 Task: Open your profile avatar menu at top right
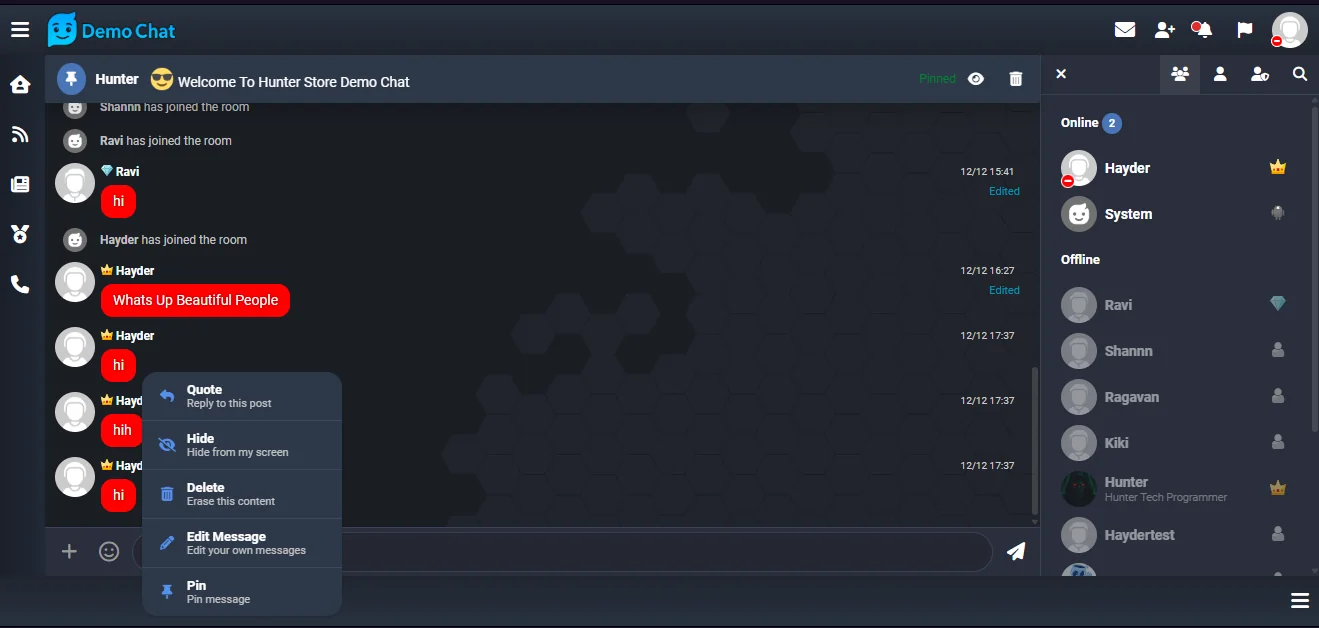click(x=1289, y=30)
